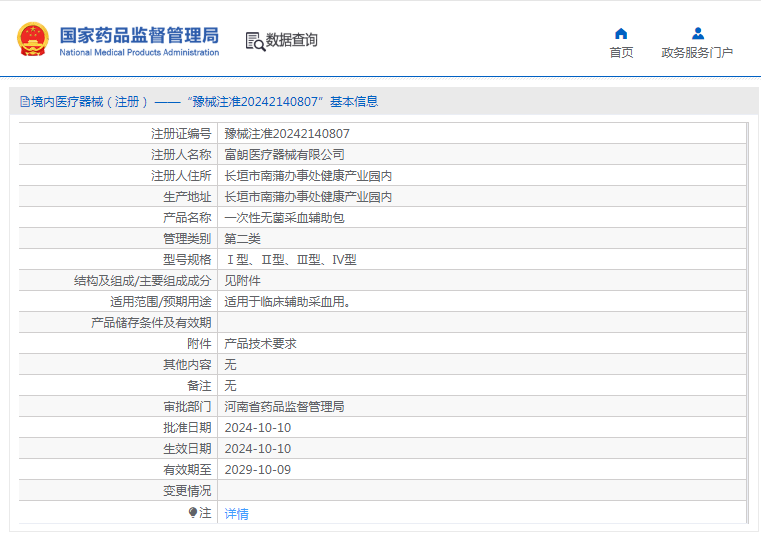
Task: Click the 适用范围/预期用途 label
Action: coord(161,302)
